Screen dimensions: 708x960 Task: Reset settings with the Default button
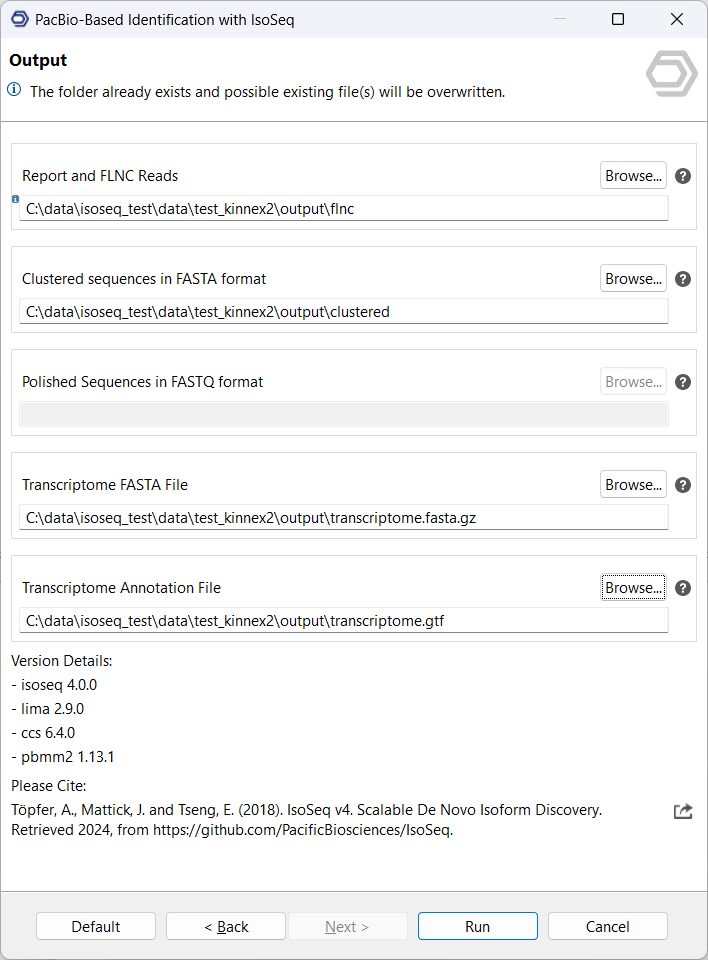click(96, 926)
